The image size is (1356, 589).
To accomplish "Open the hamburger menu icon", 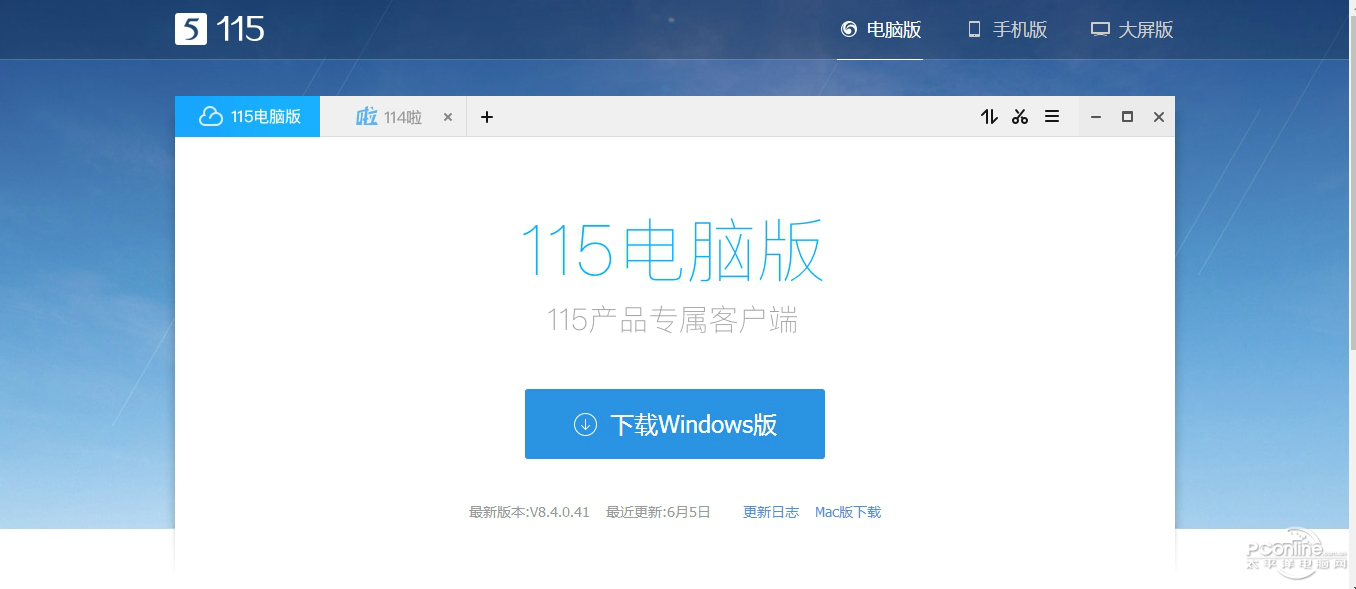I will [1052, 117].
